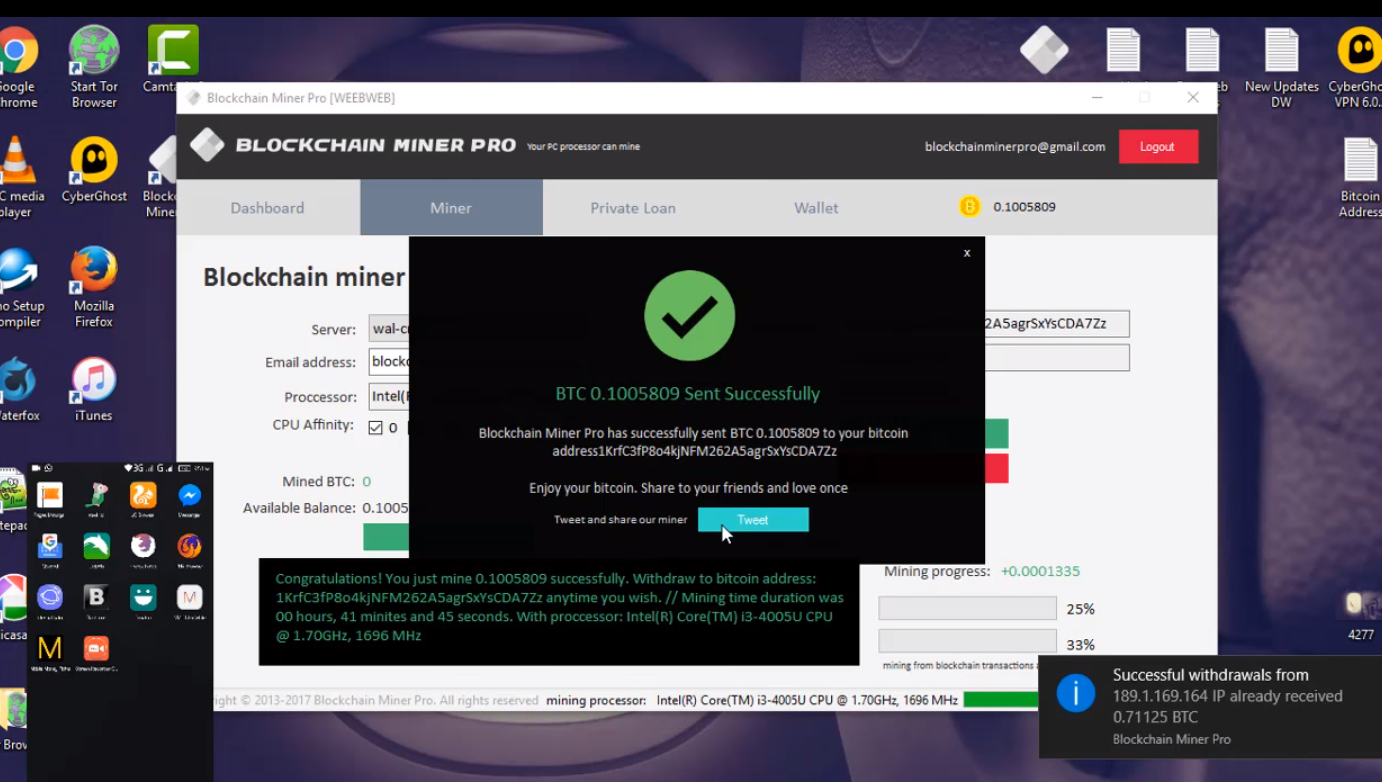1382x782 pixels.
Task: Click the green checkmark success icon
Action: tap(689, 316)
